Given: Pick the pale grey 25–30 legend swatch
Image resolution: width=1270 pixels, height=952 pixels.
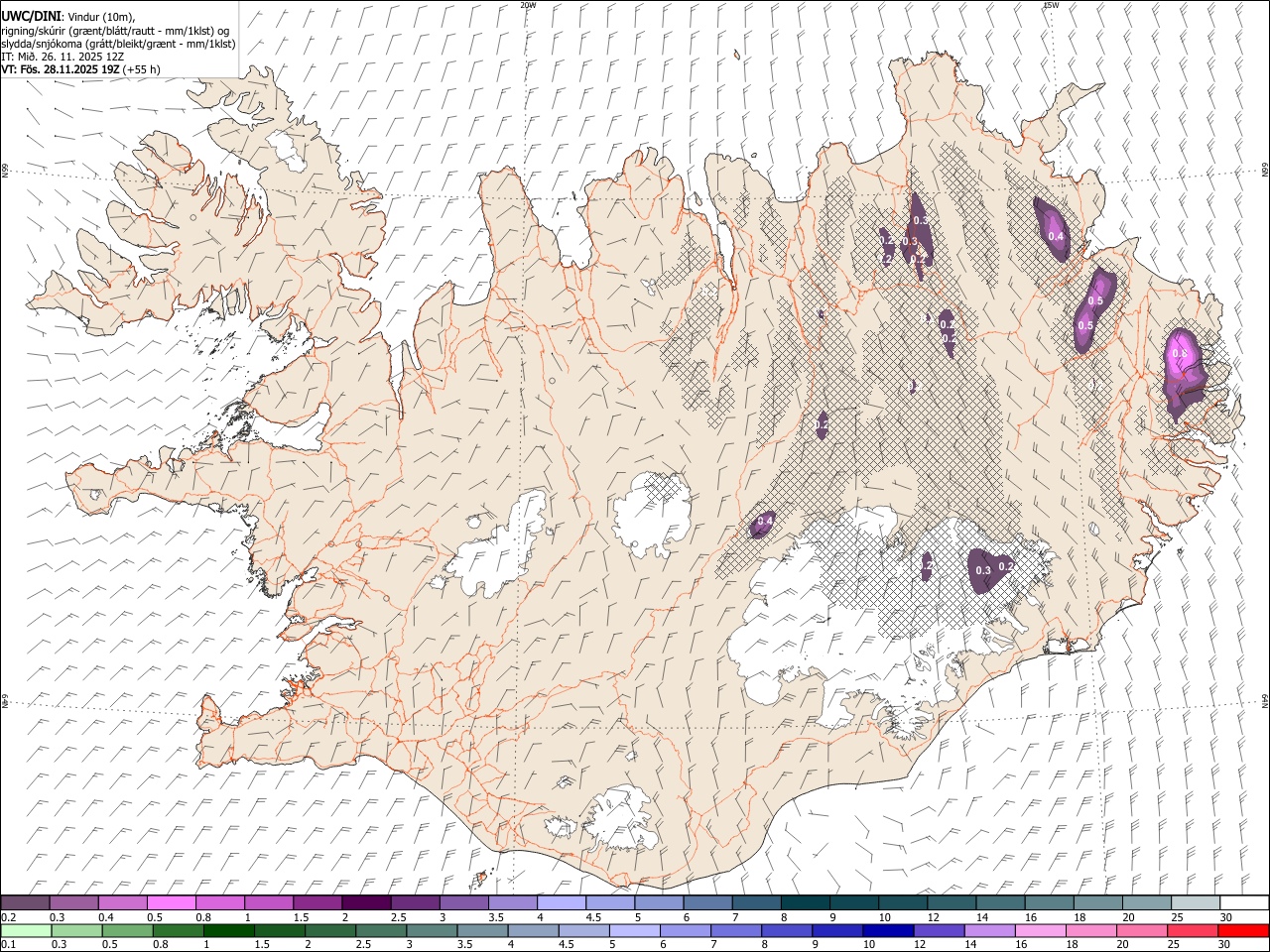Looking at the screenshot, I should 1195,902.
